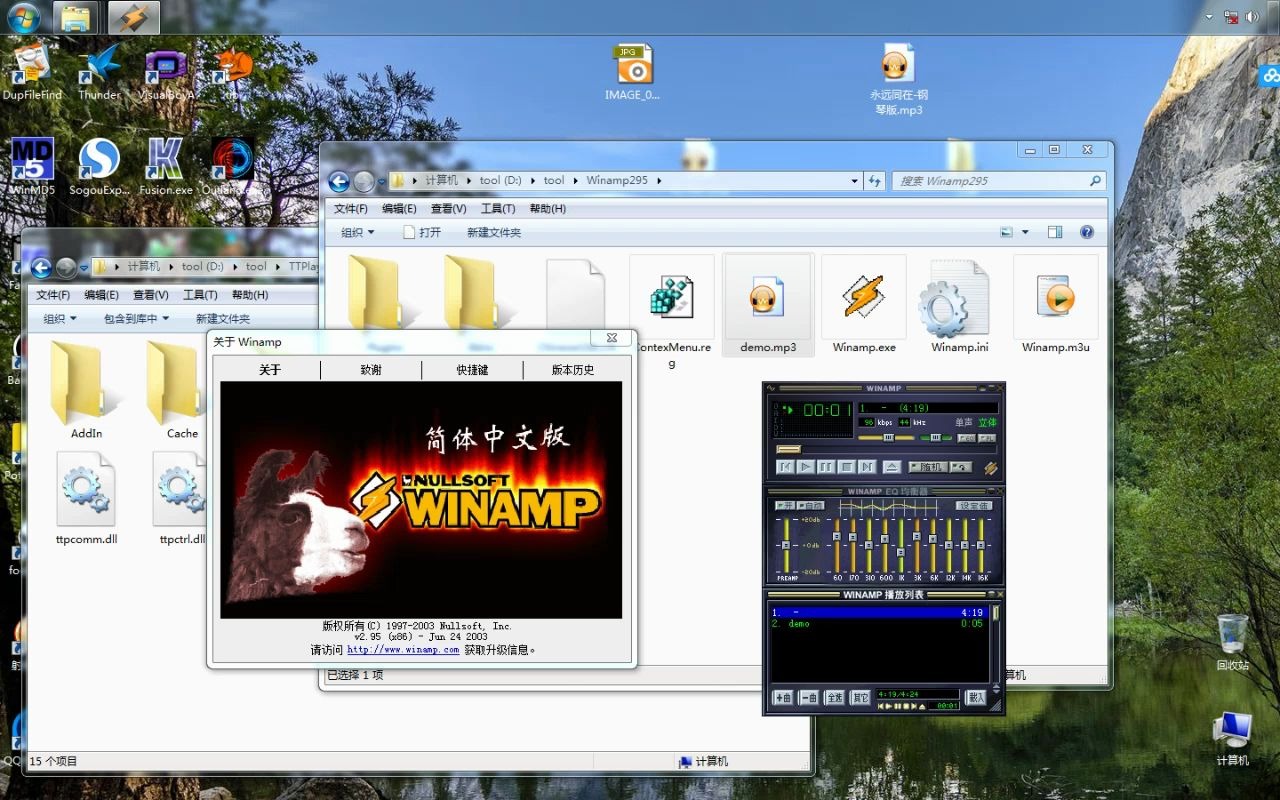Click the playlist 全选 select all button

click(835, 698)
